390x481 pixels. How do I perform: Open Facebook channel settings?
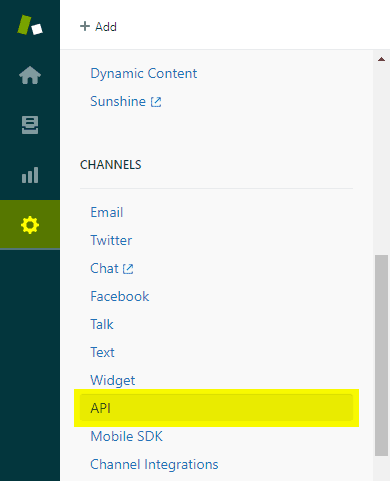[120, 296]
